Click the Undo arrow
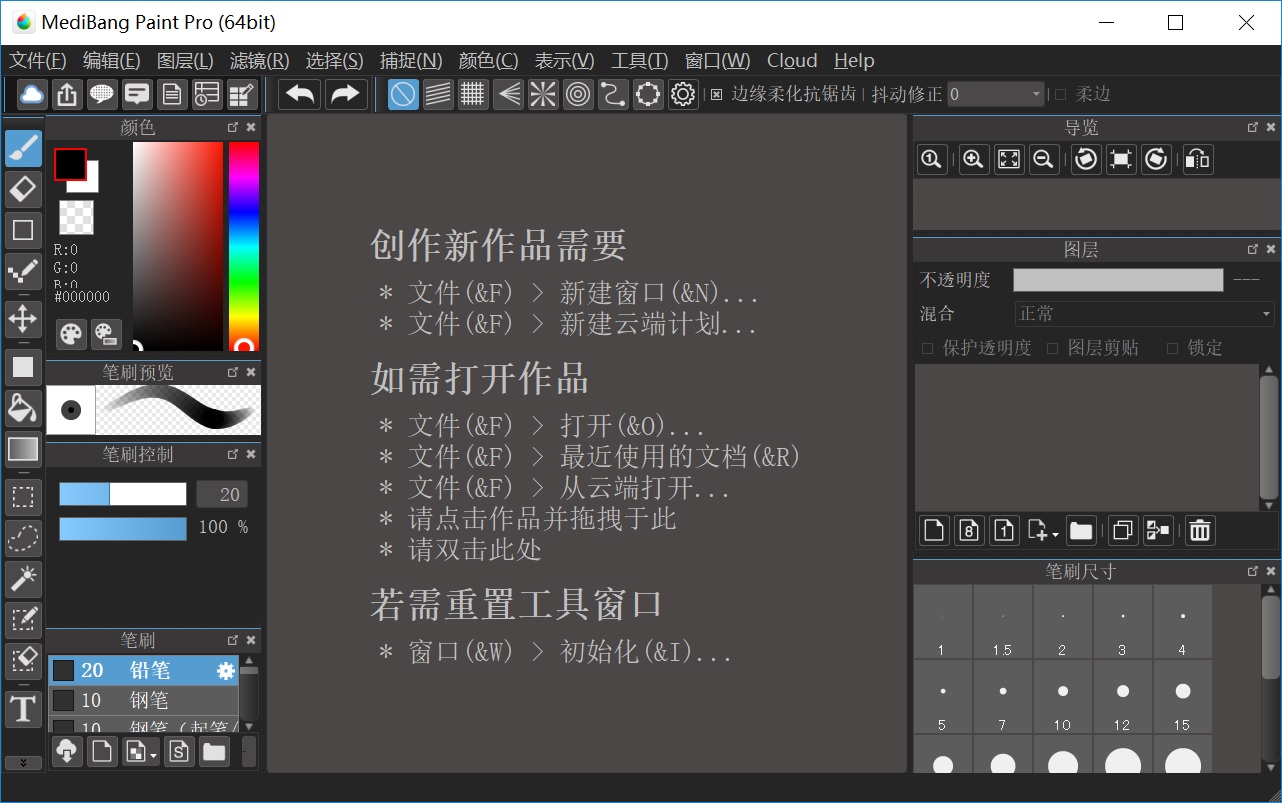 300,95
